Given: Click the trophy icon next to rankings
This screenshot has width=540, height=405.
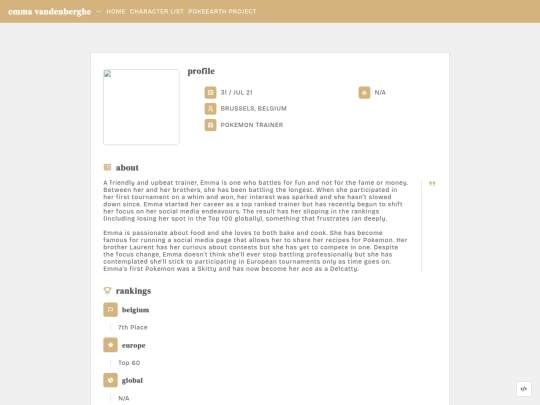Looking at the screenshot, I should coord(107,291).
